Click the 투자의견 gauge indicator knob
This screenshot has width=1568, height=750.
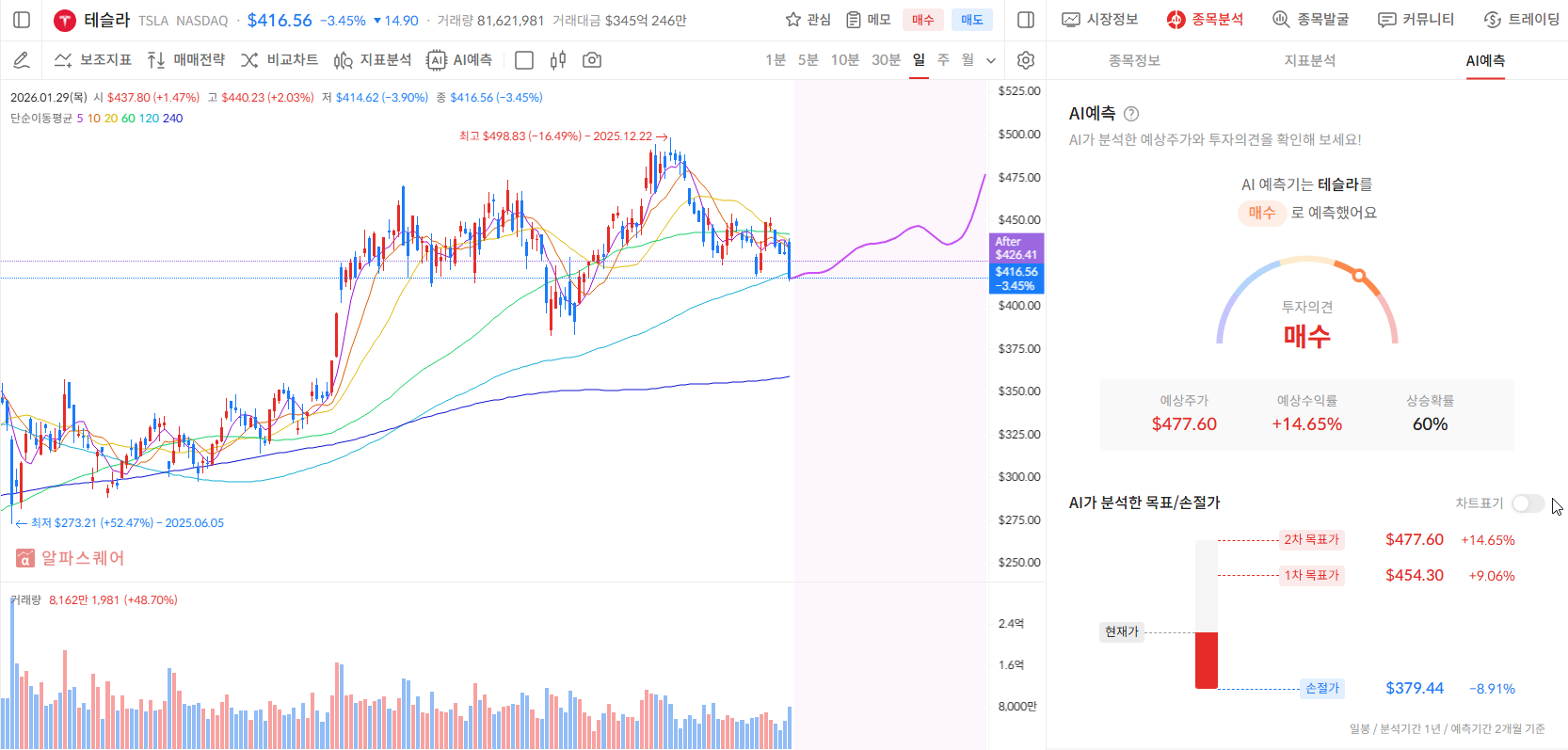click(x=1358, y=276)
